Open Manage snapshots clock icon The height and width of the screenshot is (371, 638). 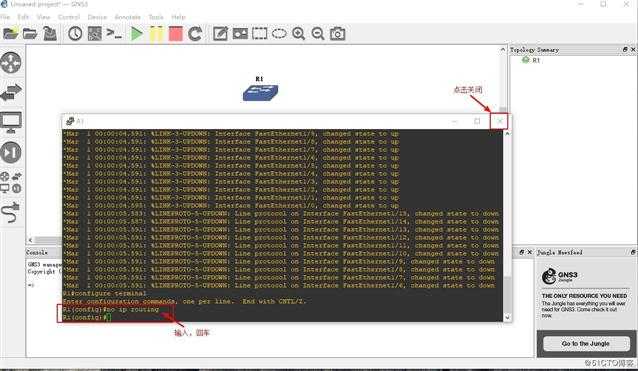[x=75, y=33]
